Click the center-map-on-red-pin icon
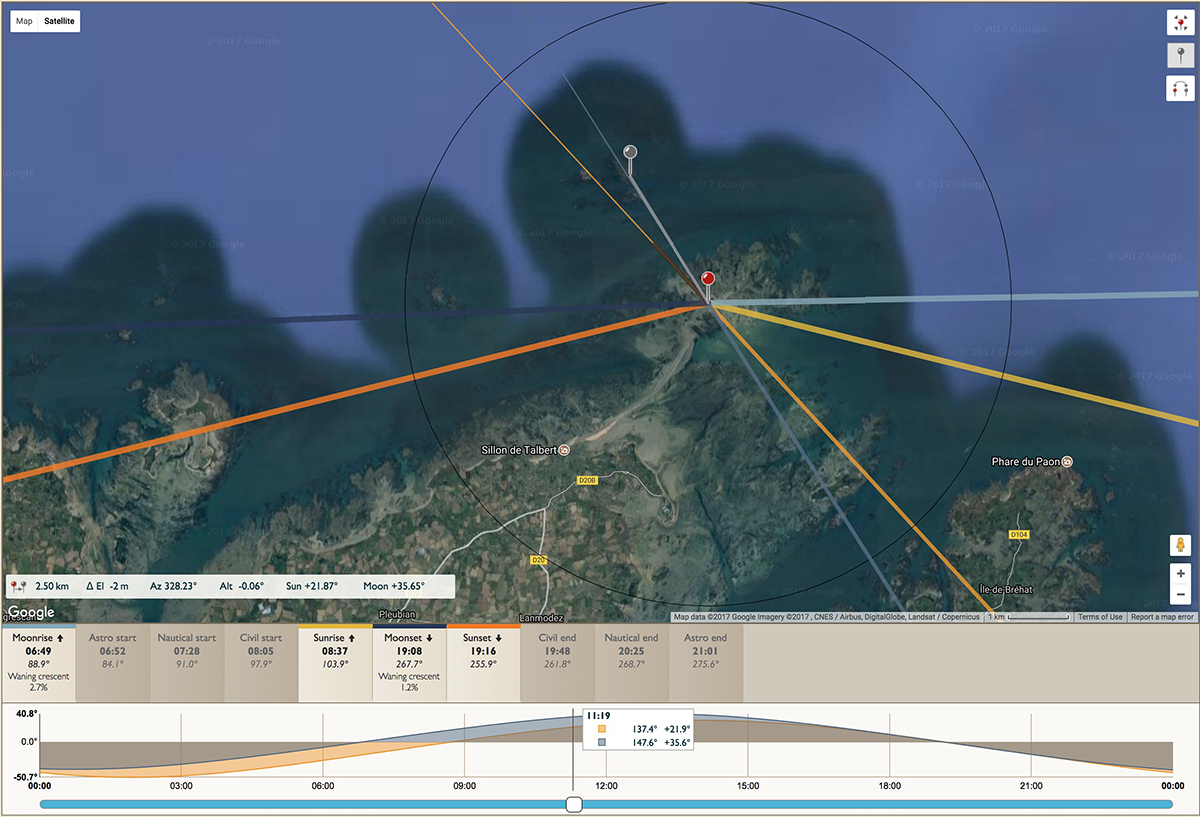This screenshot has height=817, width=1200. [x=1180, y=24]
